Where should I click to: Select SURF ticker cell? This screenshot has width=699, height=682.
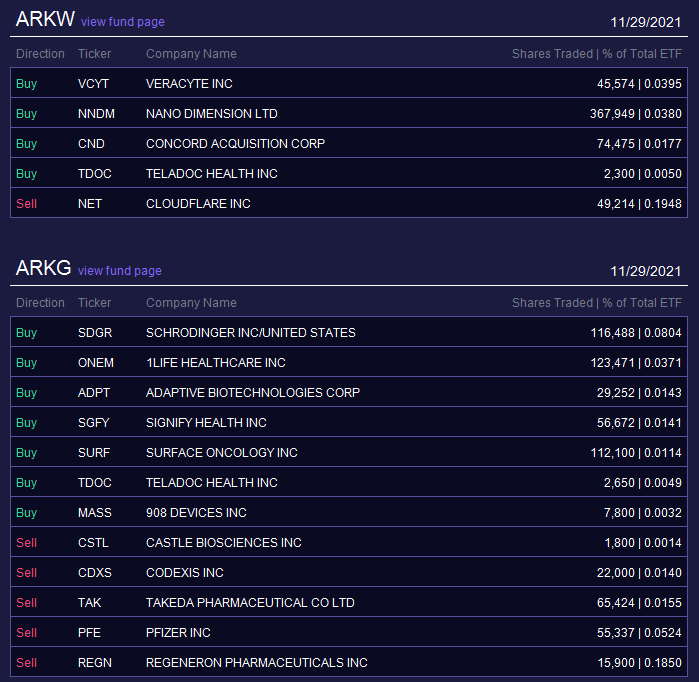pyautogui.click(x=94, y=452)
